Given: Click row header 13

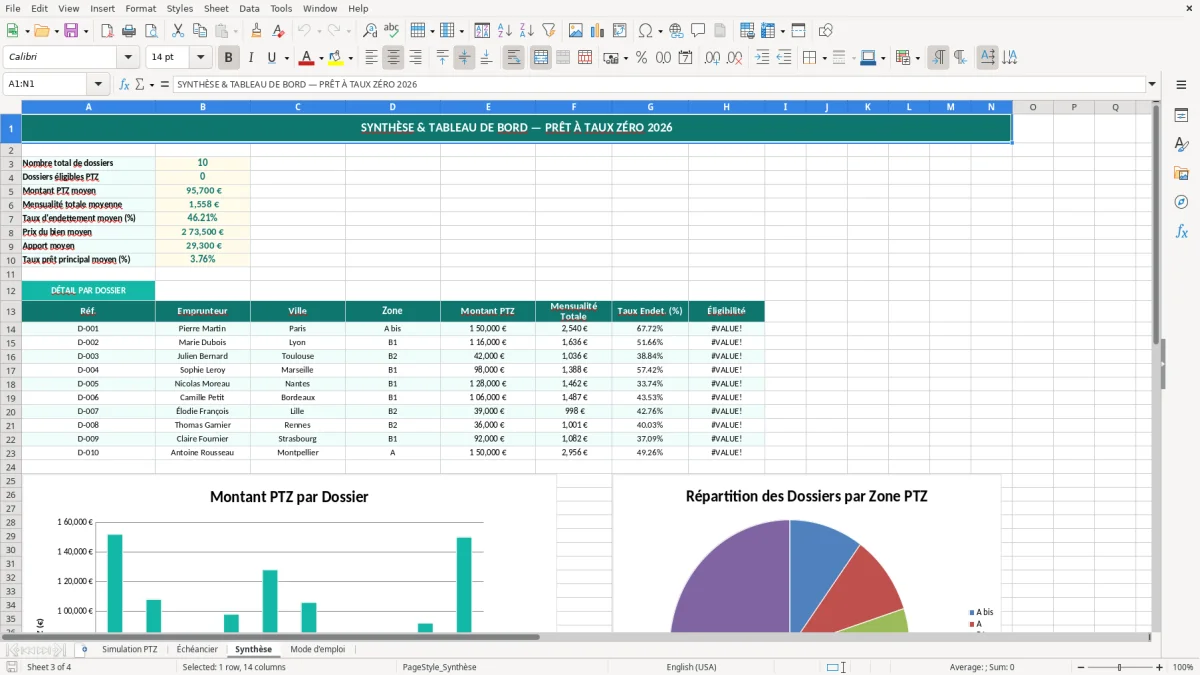Looking at the screenshot, I should click(11, 311).
